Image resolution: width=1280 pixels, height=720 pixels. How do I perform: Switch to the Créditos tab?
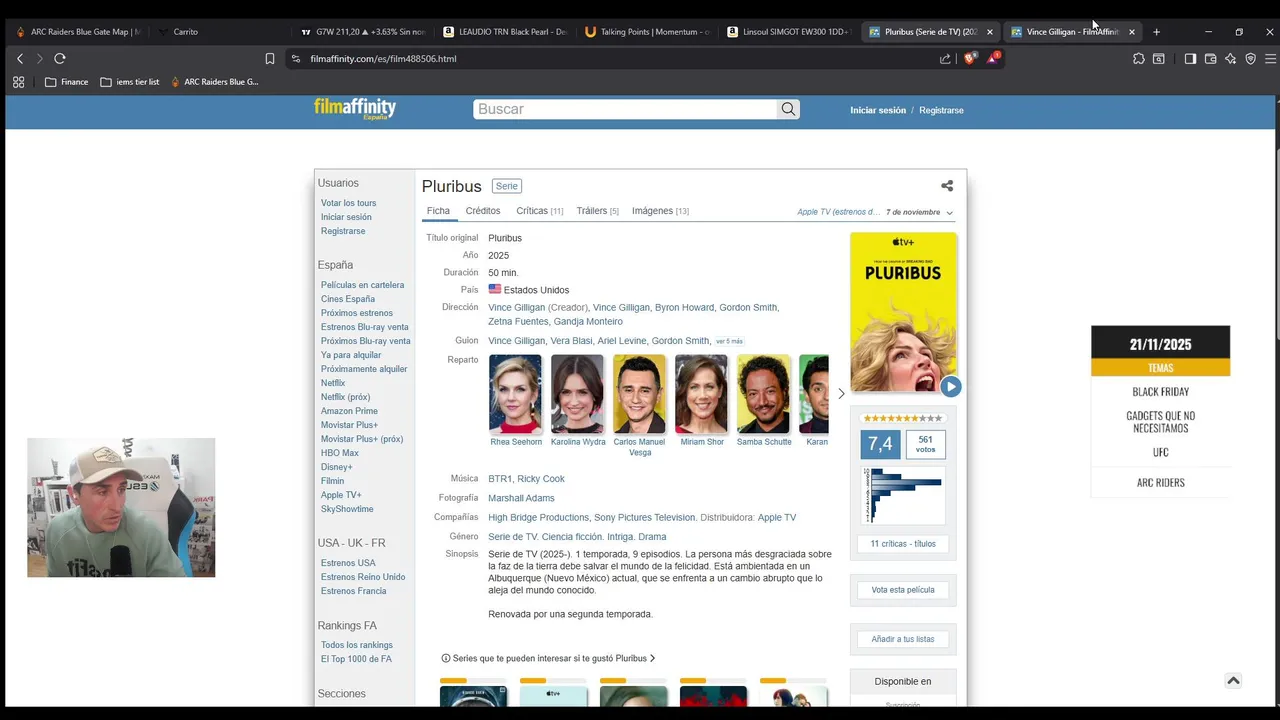pos(483,211)
